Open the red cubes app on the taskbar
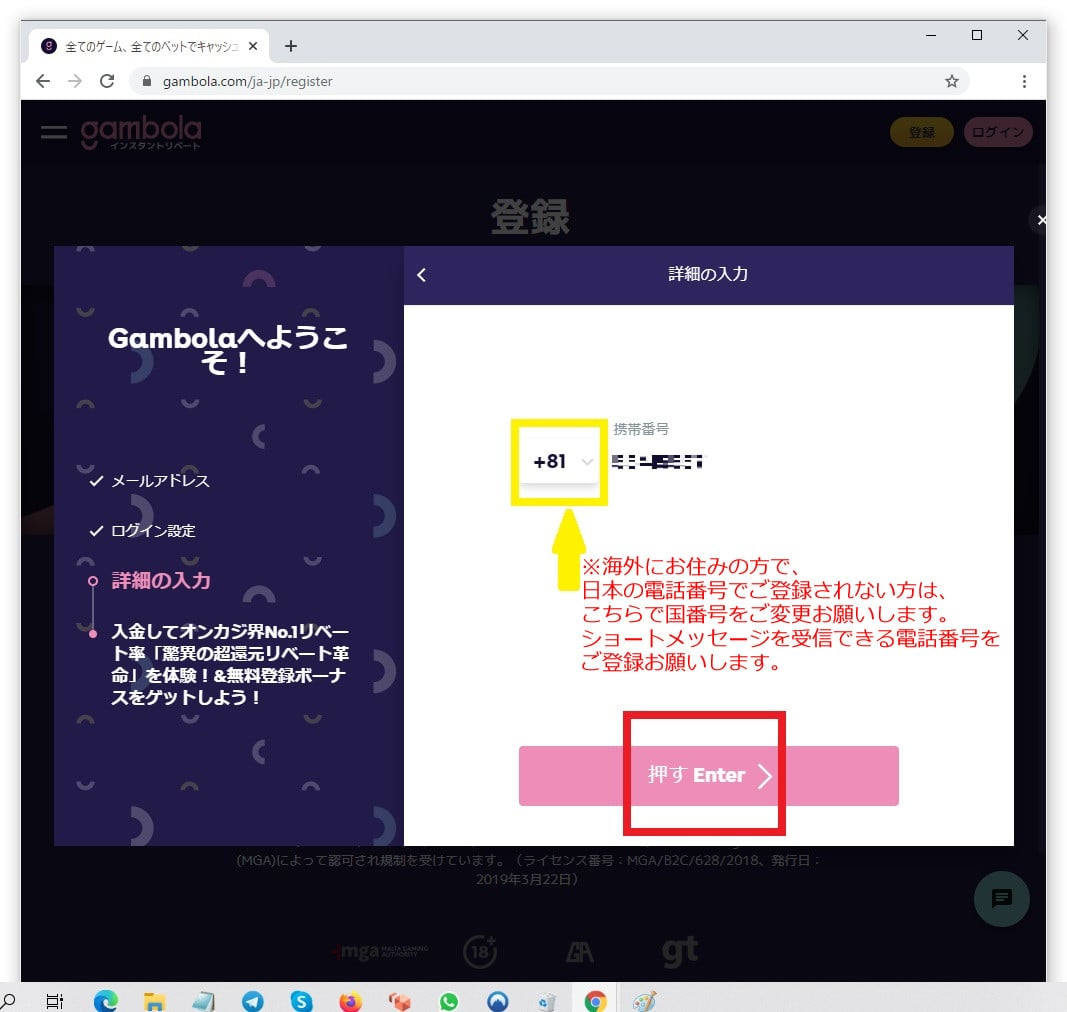 pos(399,1001)
